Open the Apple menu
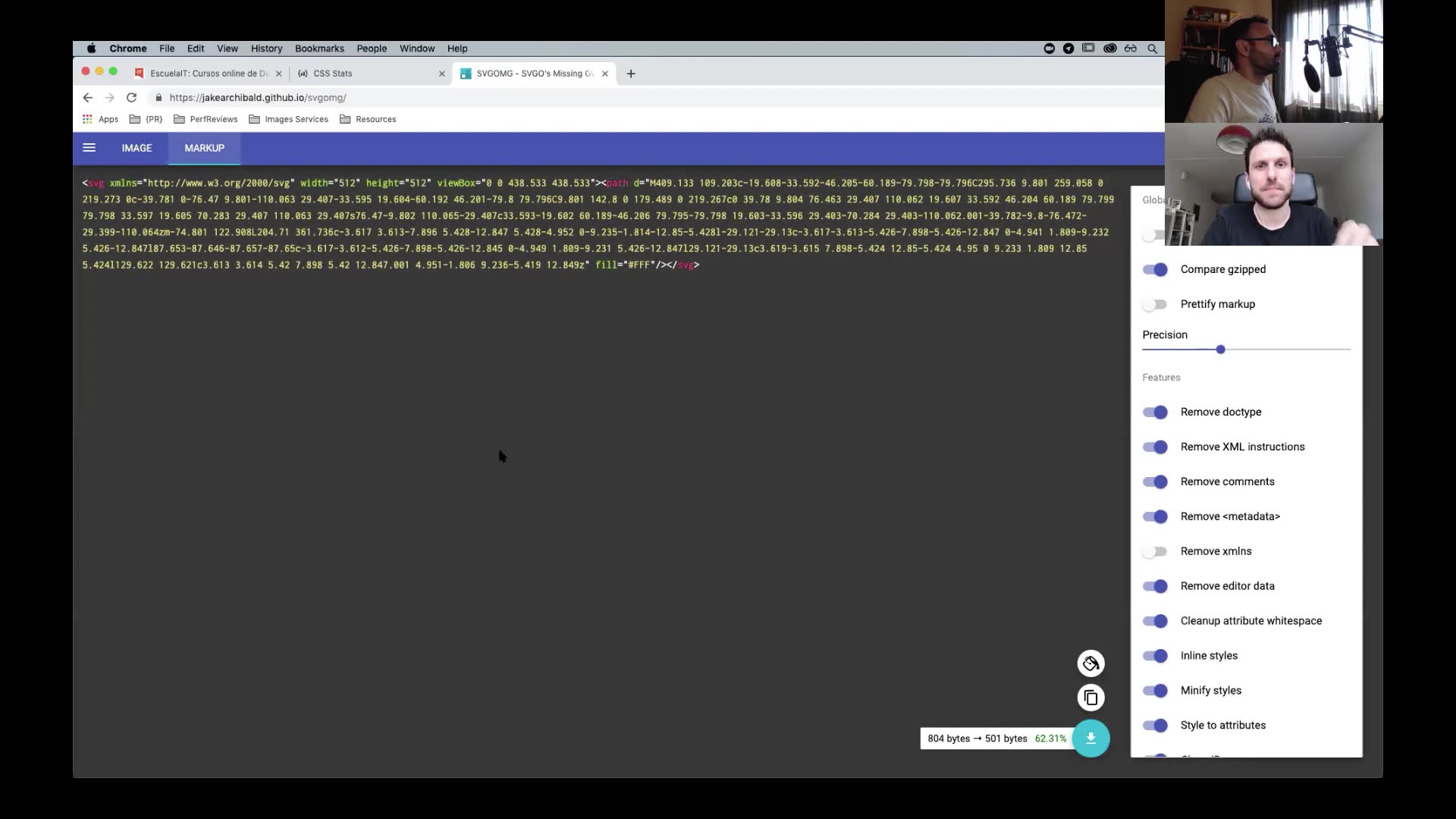Image resolution: width=1456 pixels, height=819 pixels. pos(91,49)
